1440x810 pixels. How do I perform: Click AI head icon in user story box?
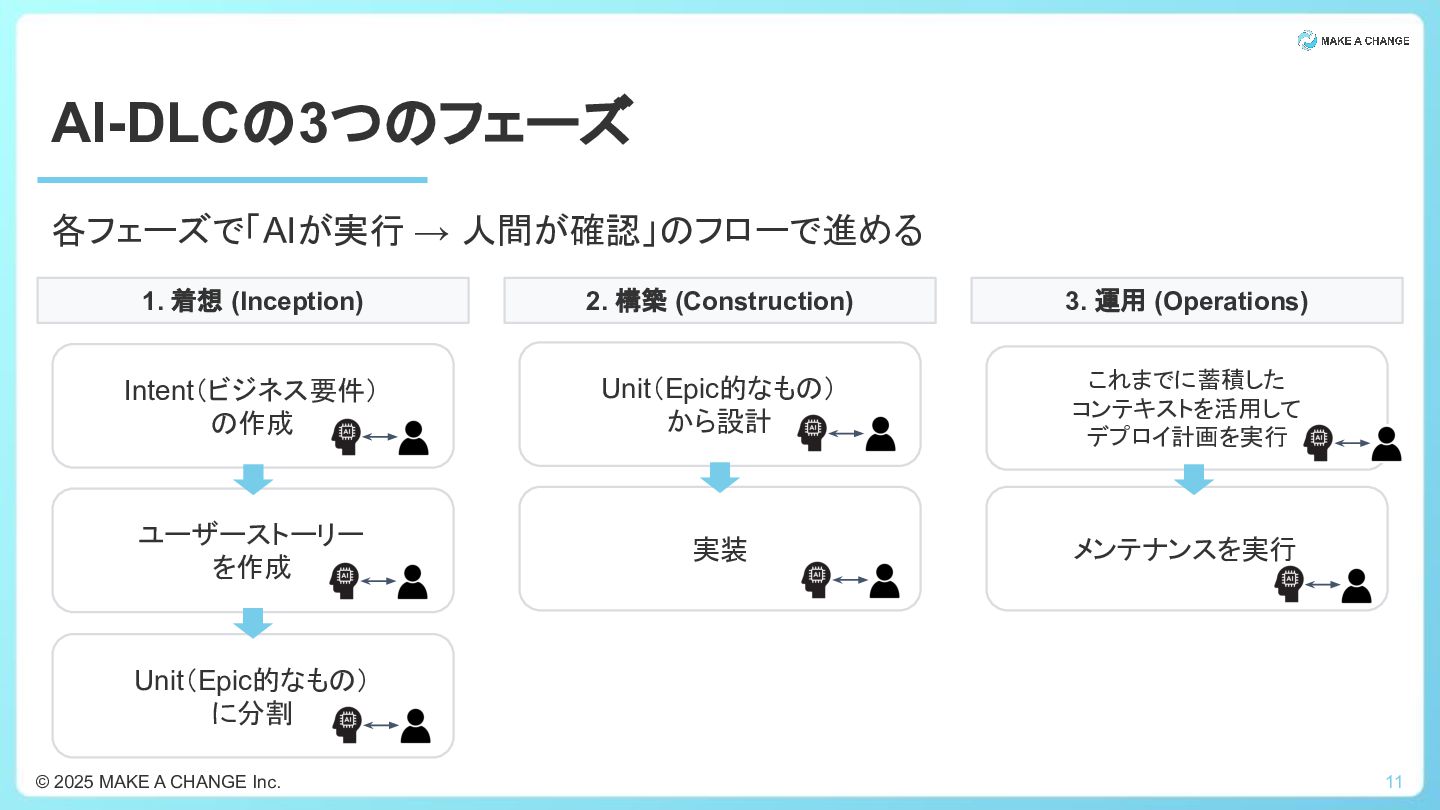[x=346, y=580]
